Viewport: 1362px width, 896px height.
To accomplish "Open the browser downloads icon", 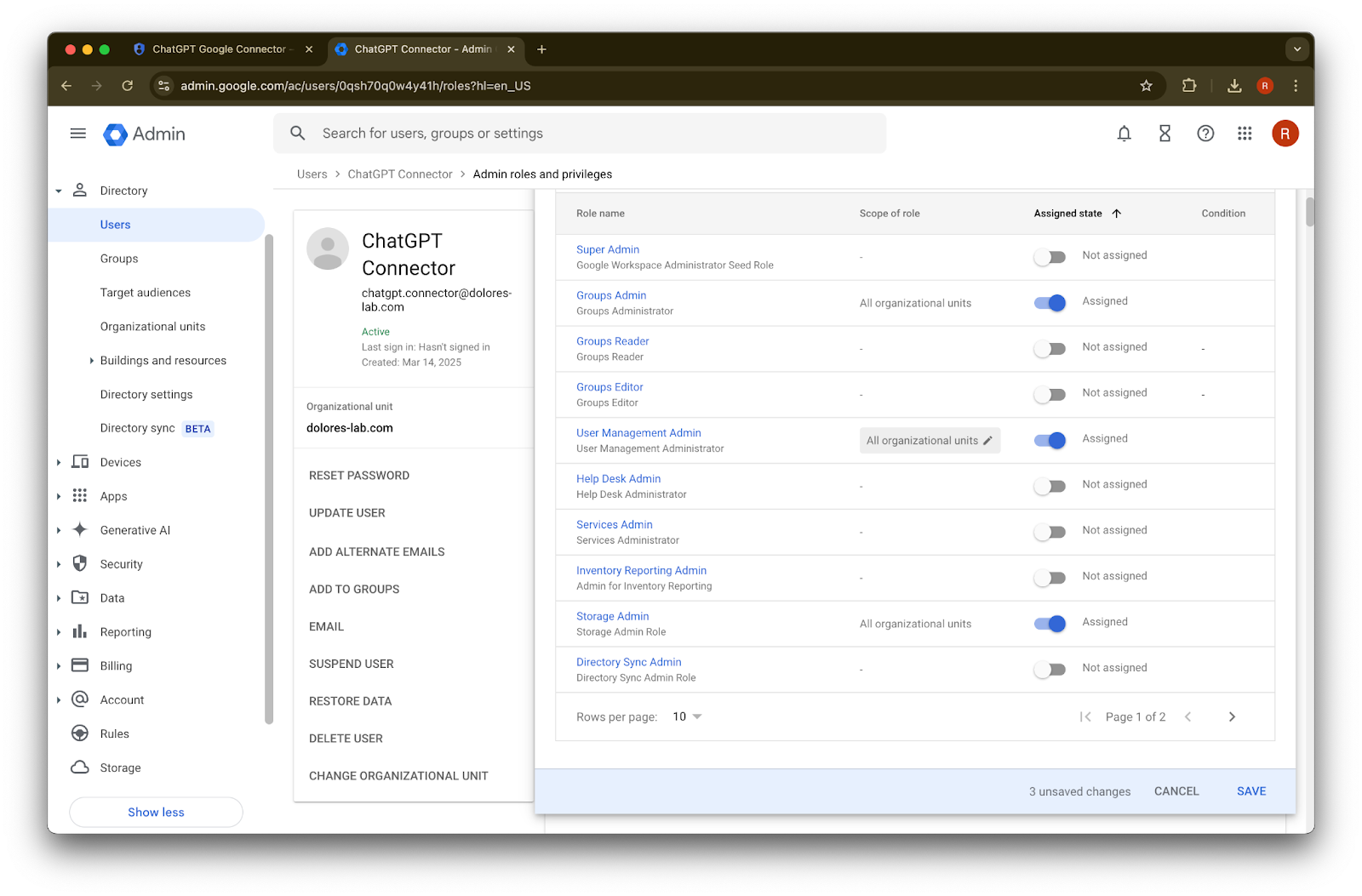I will [1234, 86].
